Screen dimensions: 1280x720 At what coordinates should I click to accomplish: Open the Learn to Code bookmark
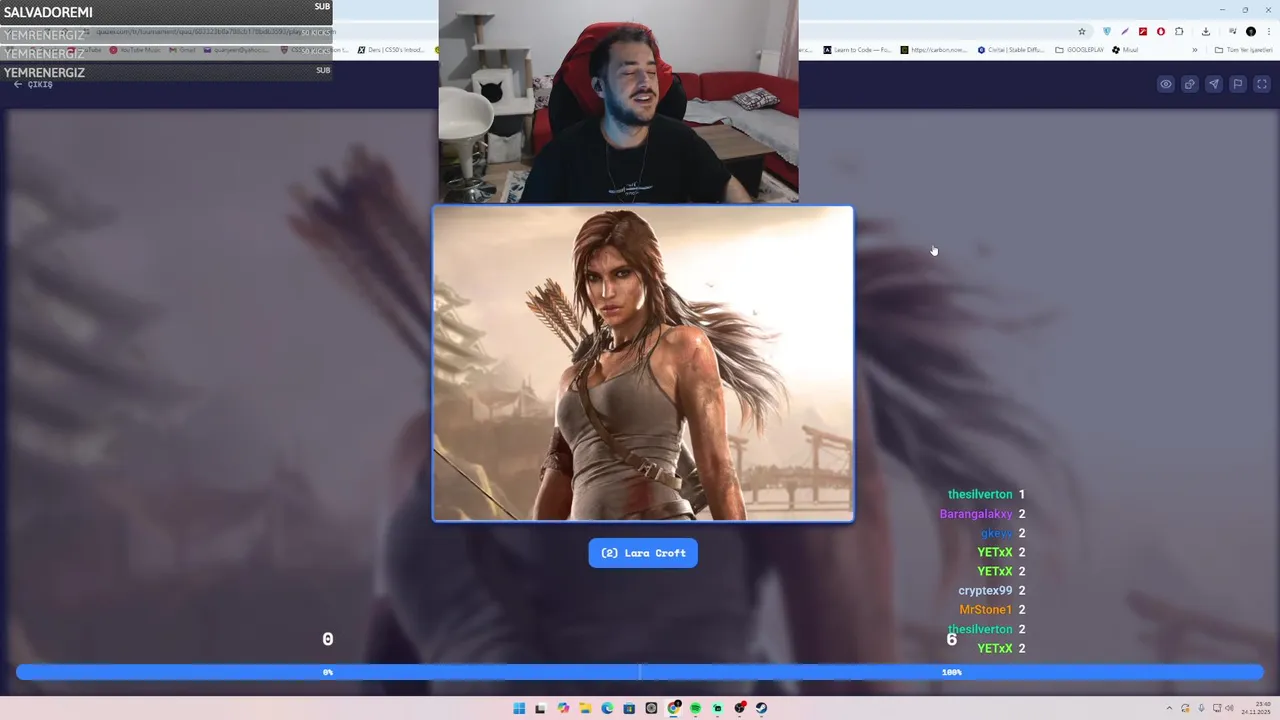(x=857, y=50)
